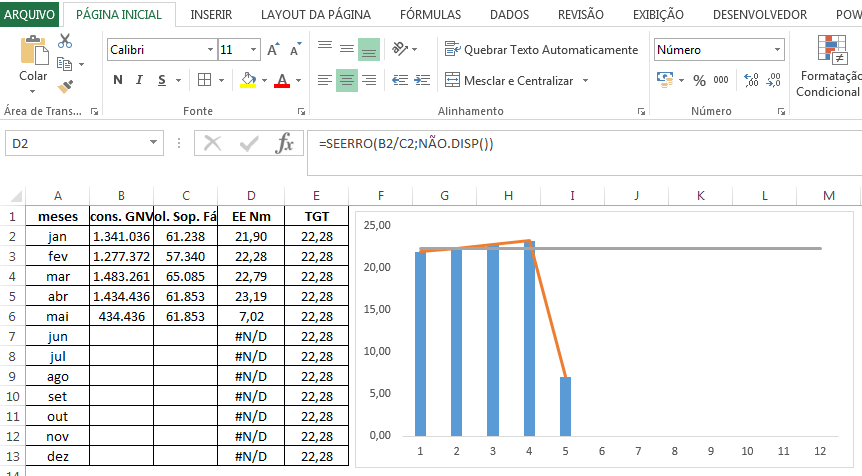This screenshot has width=862, height=476.
Task: Switch to LAYOUT DA PÁGINA tab
Action: click(x=316, y=15)
